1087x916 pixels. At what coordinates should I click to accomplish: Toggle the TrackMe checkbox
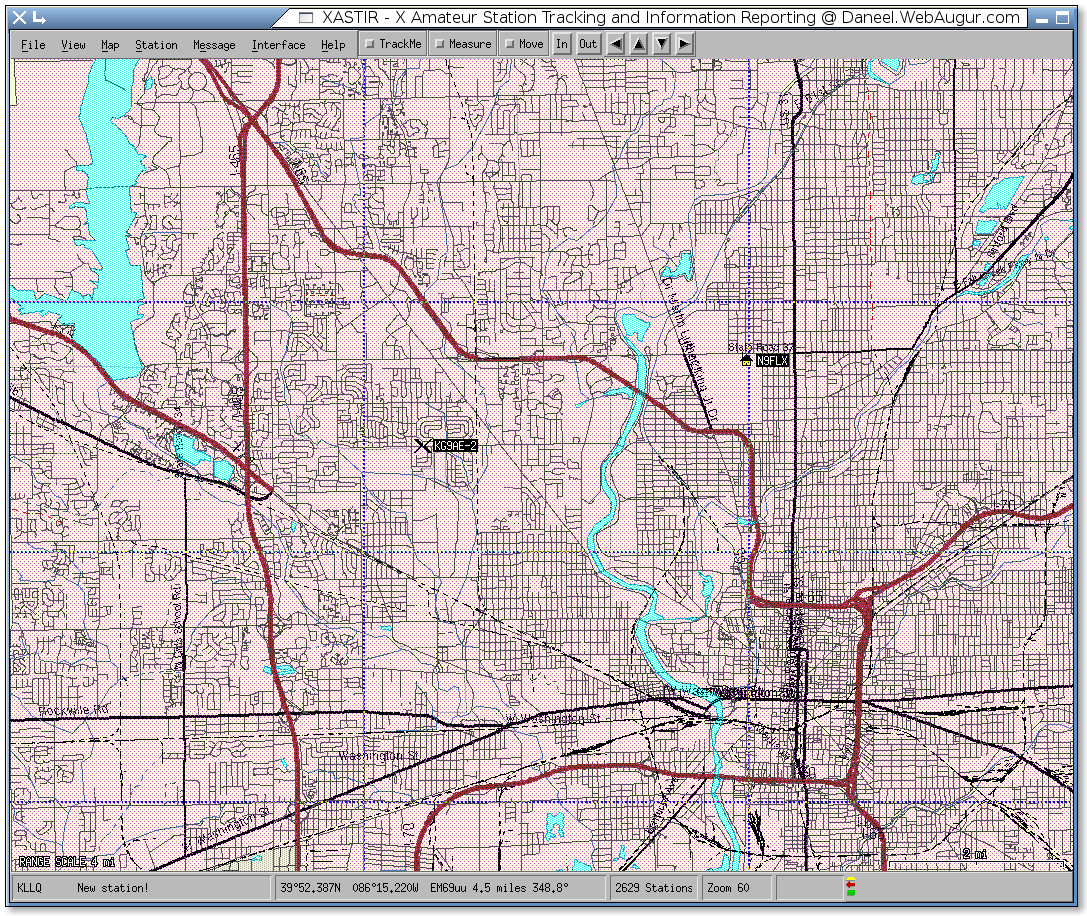[393, 44]
